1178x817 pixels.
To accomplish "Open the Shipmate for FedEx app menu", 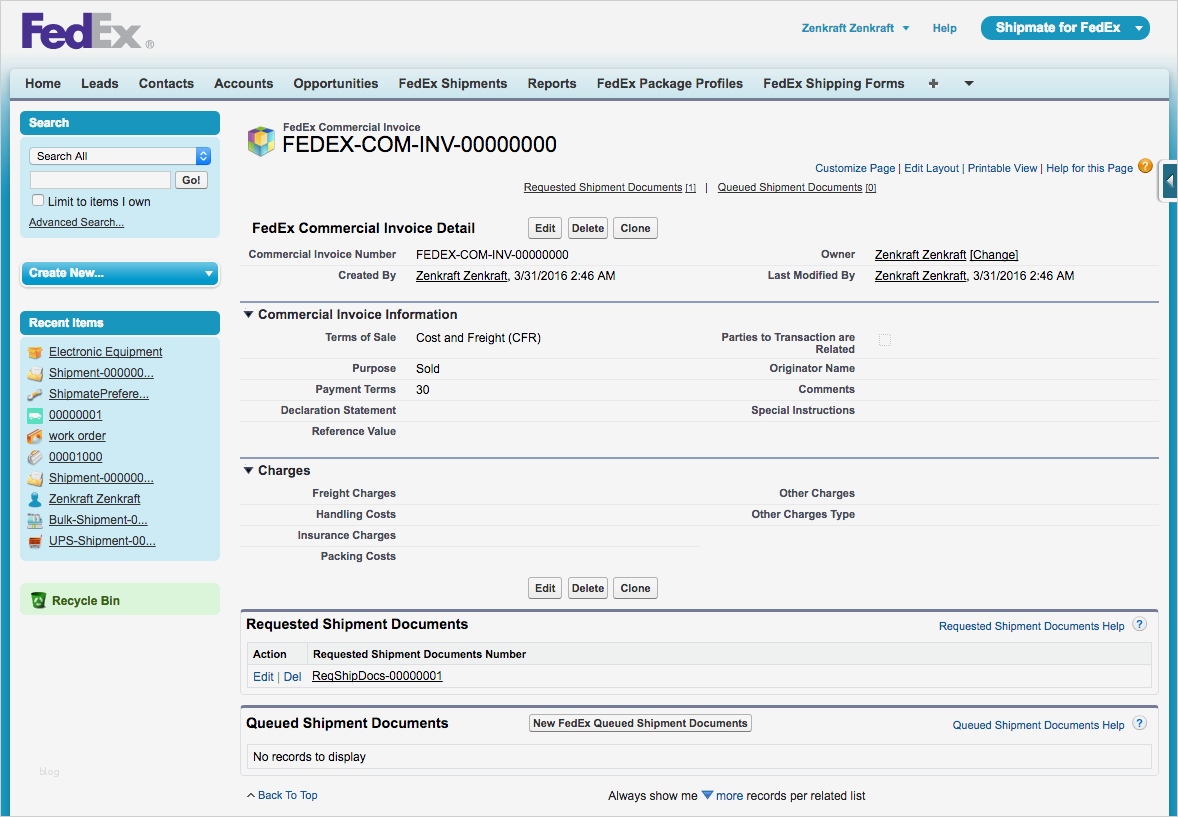I will pos(1065,28).
